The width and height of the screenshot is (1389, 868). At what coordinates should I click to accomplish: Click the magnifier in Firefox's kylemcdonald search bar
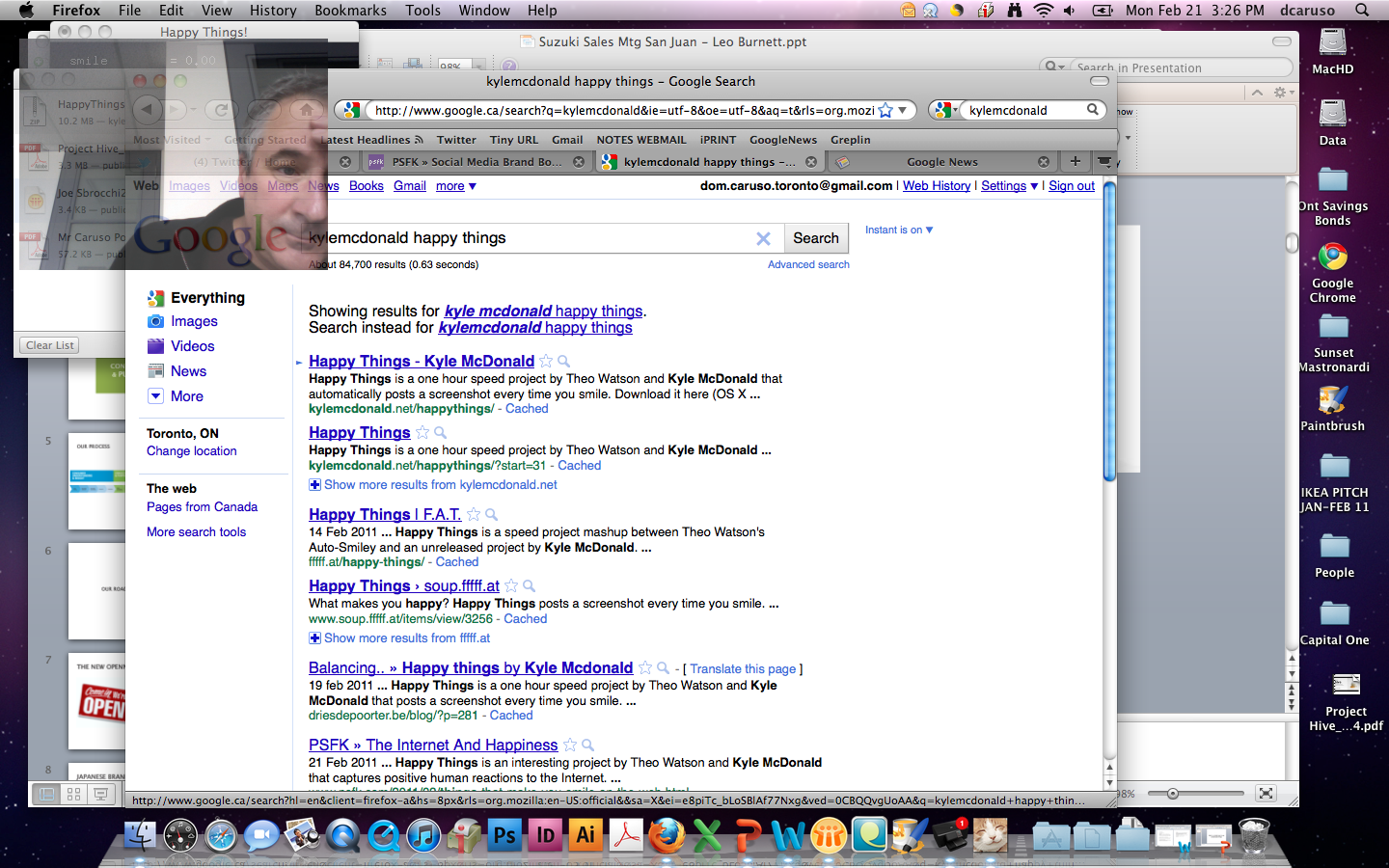(x=1093, y=110)
